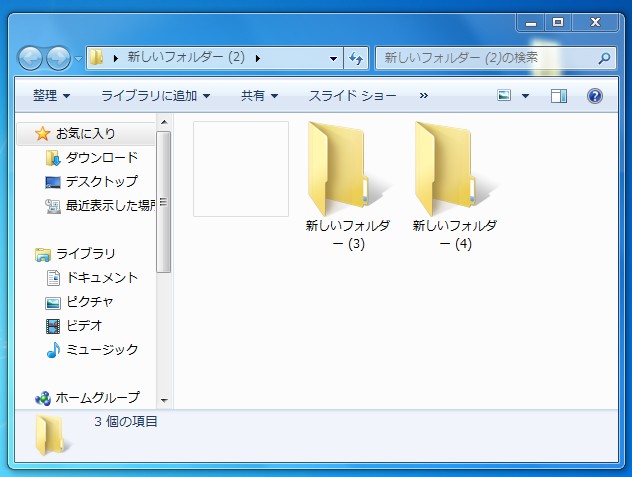632x477 pixels.
Task: Click in the 新しいフォルダー (2)の検索 box
Action: 485,59
